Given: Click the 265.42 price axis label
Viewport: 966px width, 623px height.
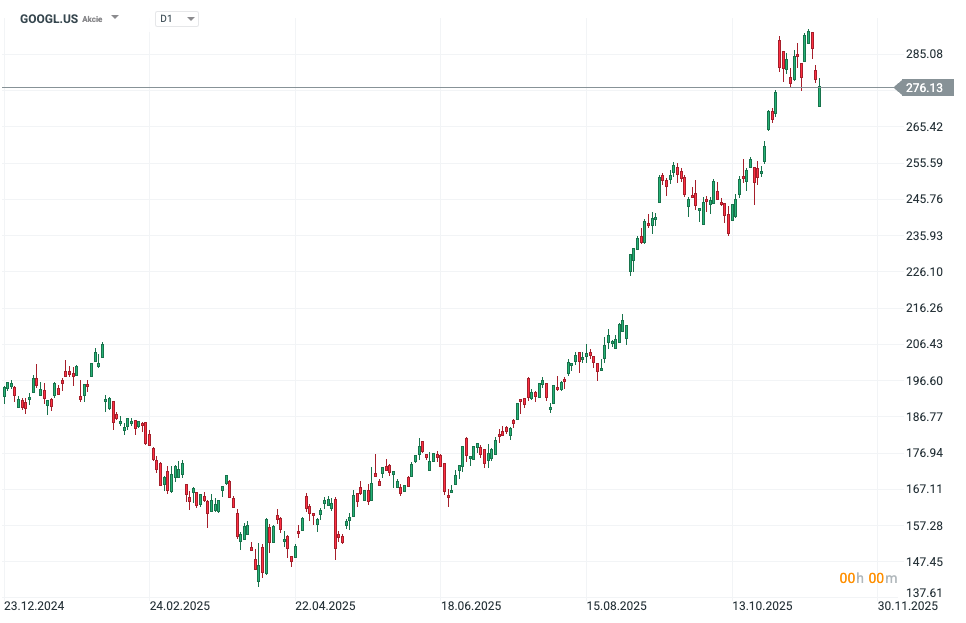Looking at the screenshot, I should 924,127.
